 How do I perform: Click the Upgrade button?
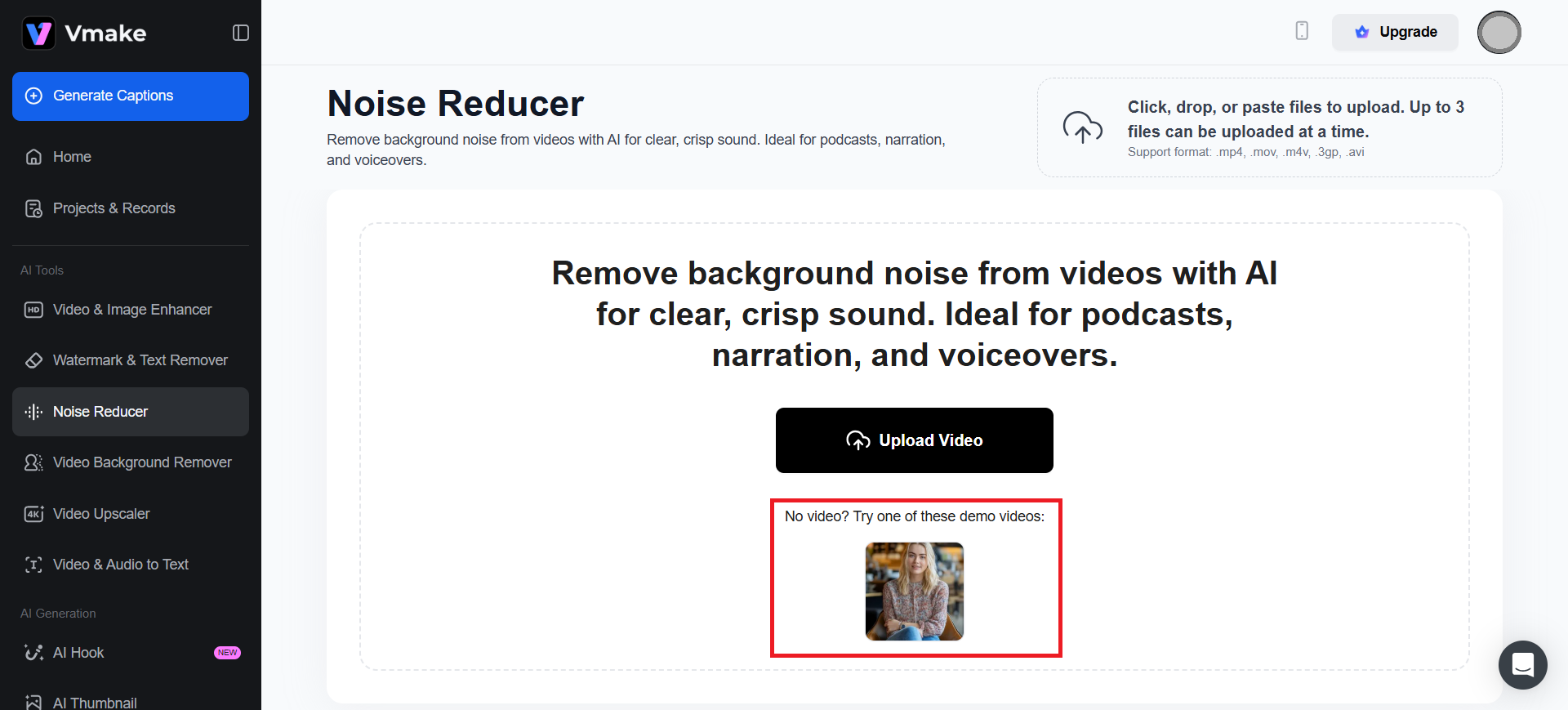click(1395, 33)
